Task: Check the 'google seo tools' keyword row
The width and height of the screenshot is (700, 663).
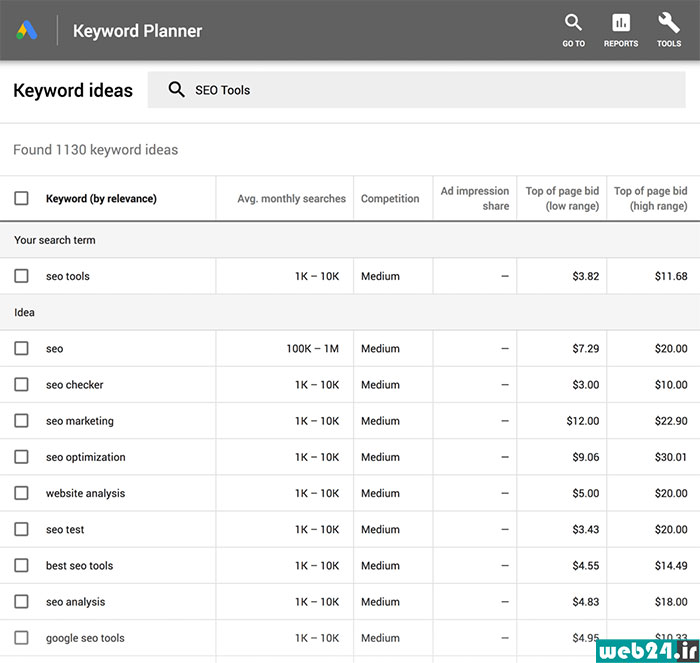Action: pyautogui.click(x=21, y=637)
